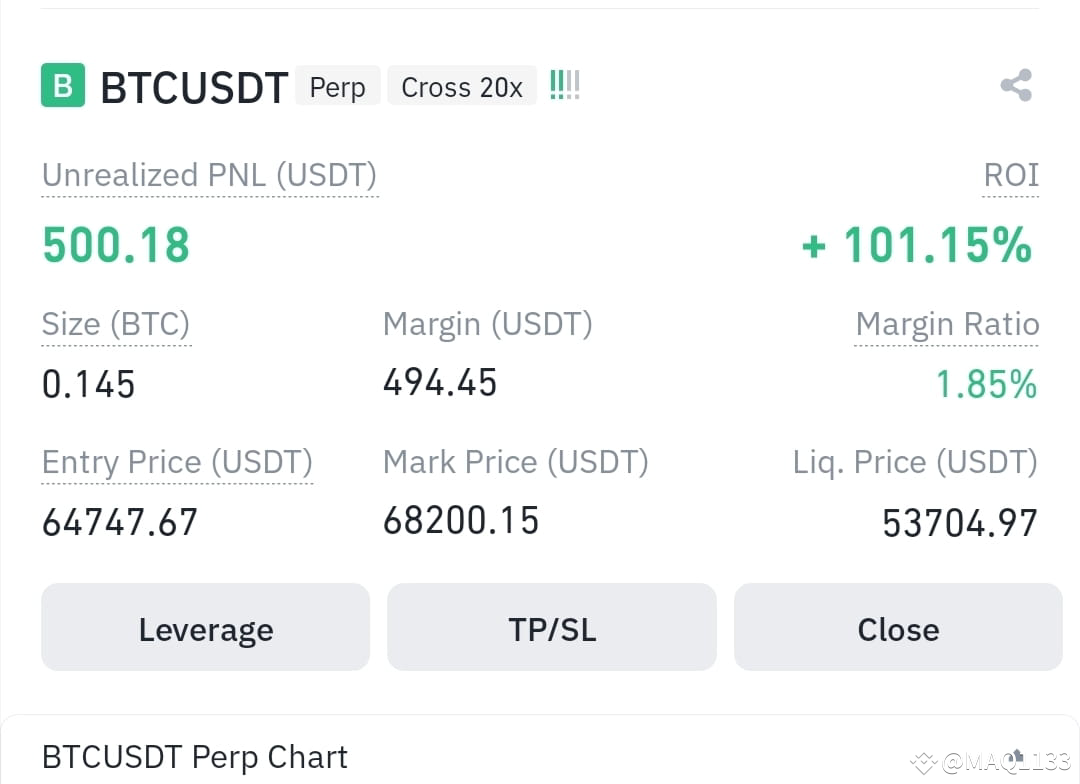Open the Leverage adjustment button
The height and width of the screenshot is (784, 1080).
pyautogui.click(x=206, y=627)
